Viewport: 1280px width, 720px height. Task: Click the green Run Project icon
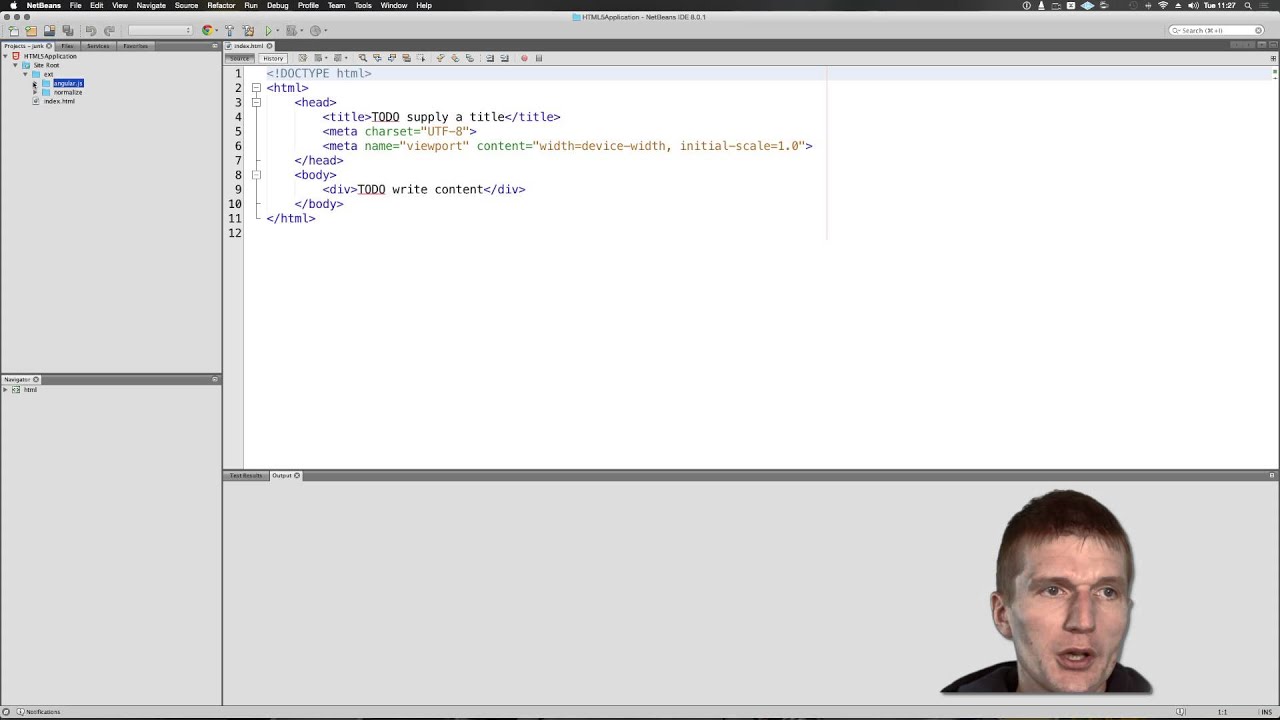point(268,31)
